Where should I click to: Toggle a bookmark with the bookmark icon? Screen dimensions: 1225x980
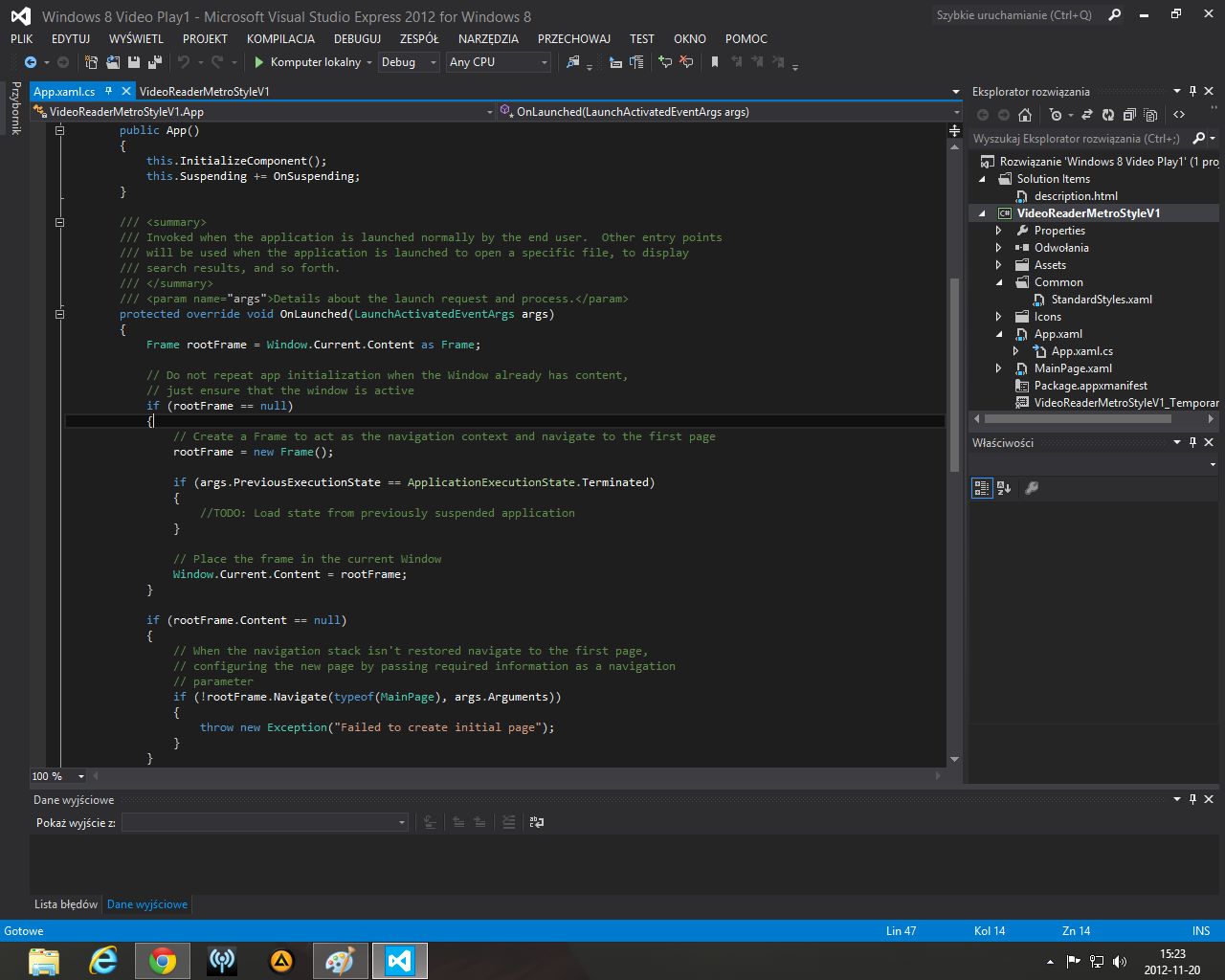point(714,62)
